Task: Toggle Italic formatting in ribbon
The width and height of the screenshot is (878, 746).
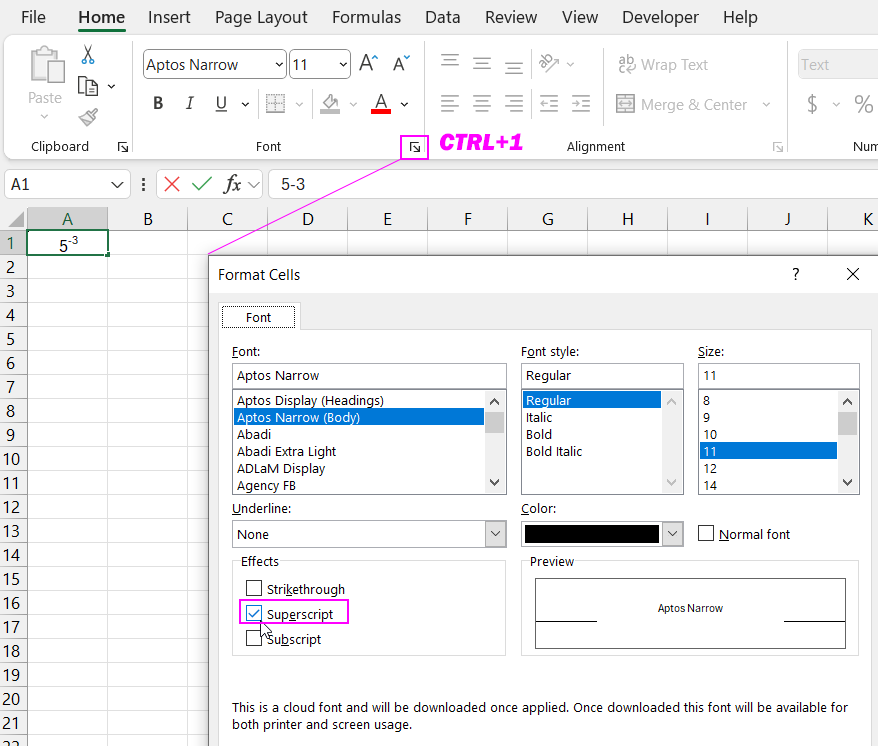Action: [x=189, y=104]
